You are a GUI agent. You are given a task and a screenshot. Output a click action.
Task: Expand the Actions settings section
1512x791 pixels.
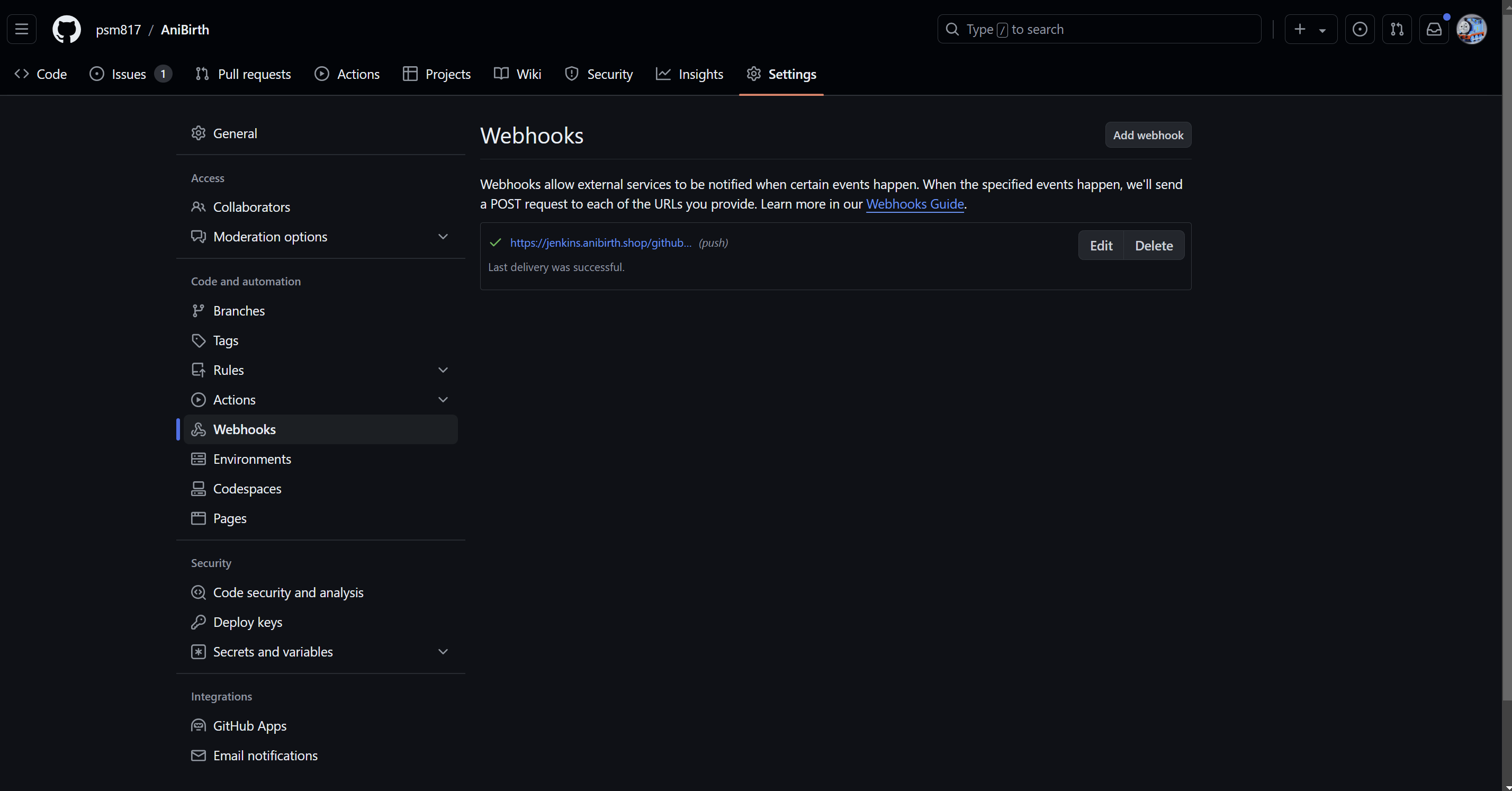[443, 400]
